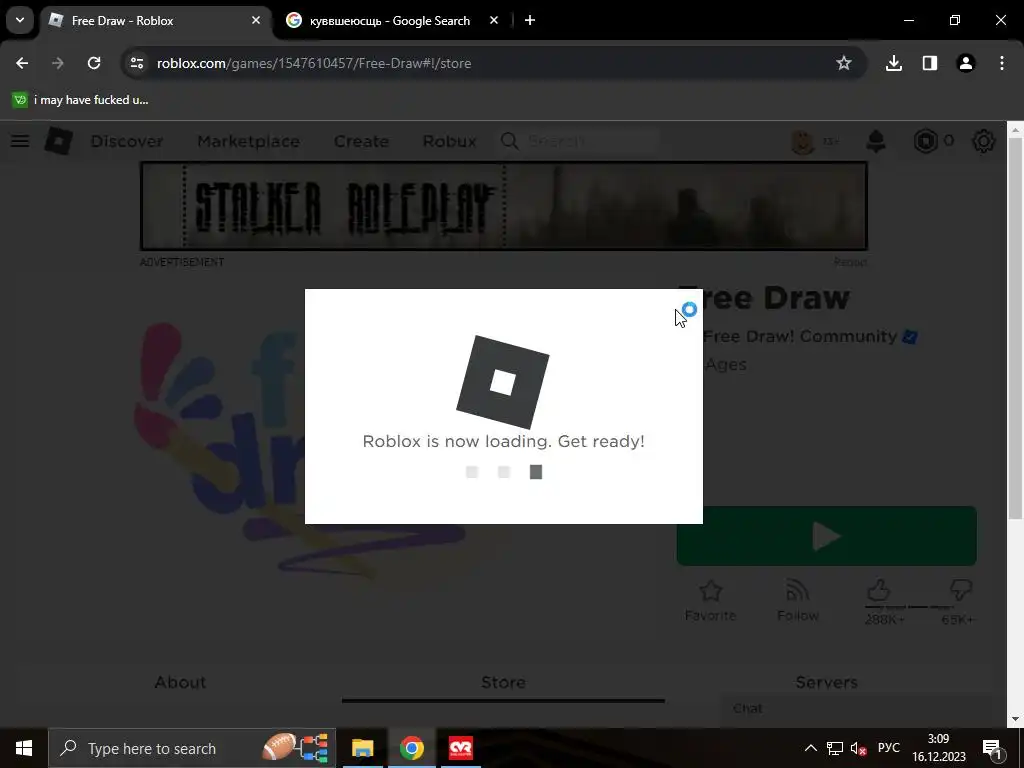Image resolution: width=1024 pixels, height=768 pixels.
Task: Report the advertisement
Action: (850, 262)
